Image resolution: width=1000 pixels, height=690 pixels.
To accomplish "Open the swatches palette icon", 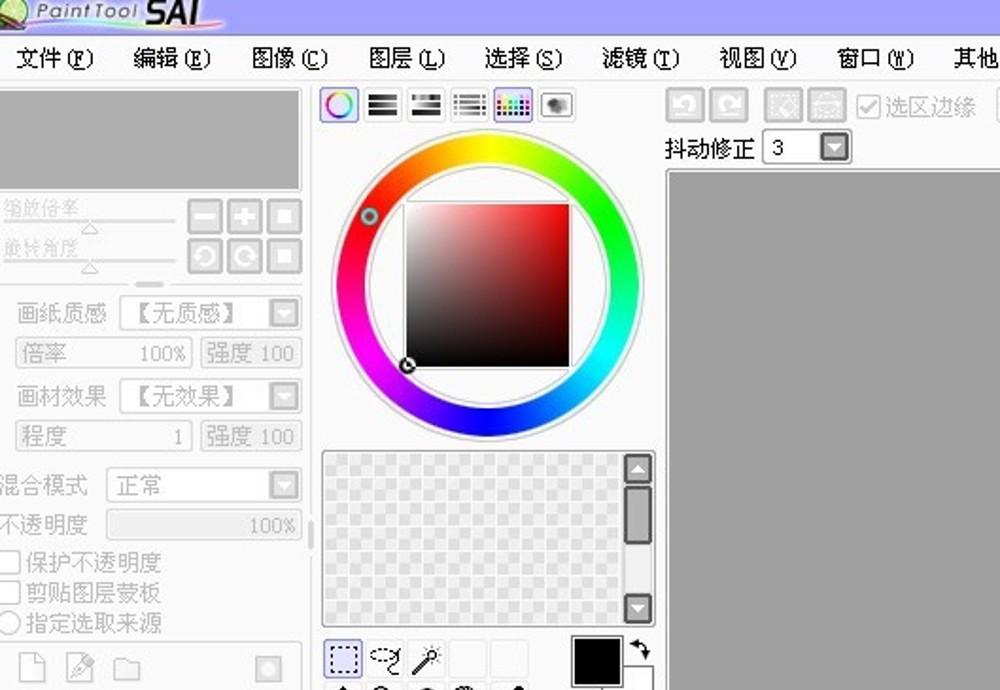I will [513, 105].
